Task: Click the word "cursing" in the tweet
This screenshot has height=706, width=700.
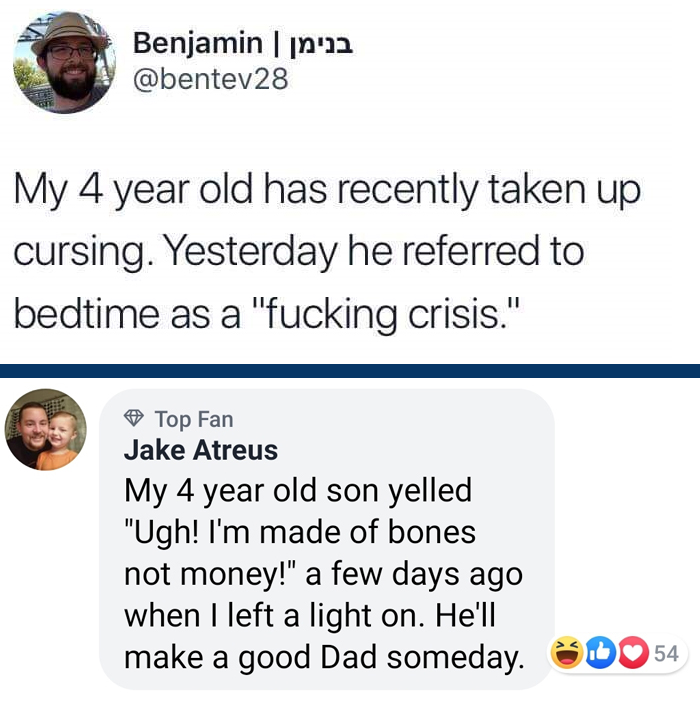Action: click(x=80, y=250)
